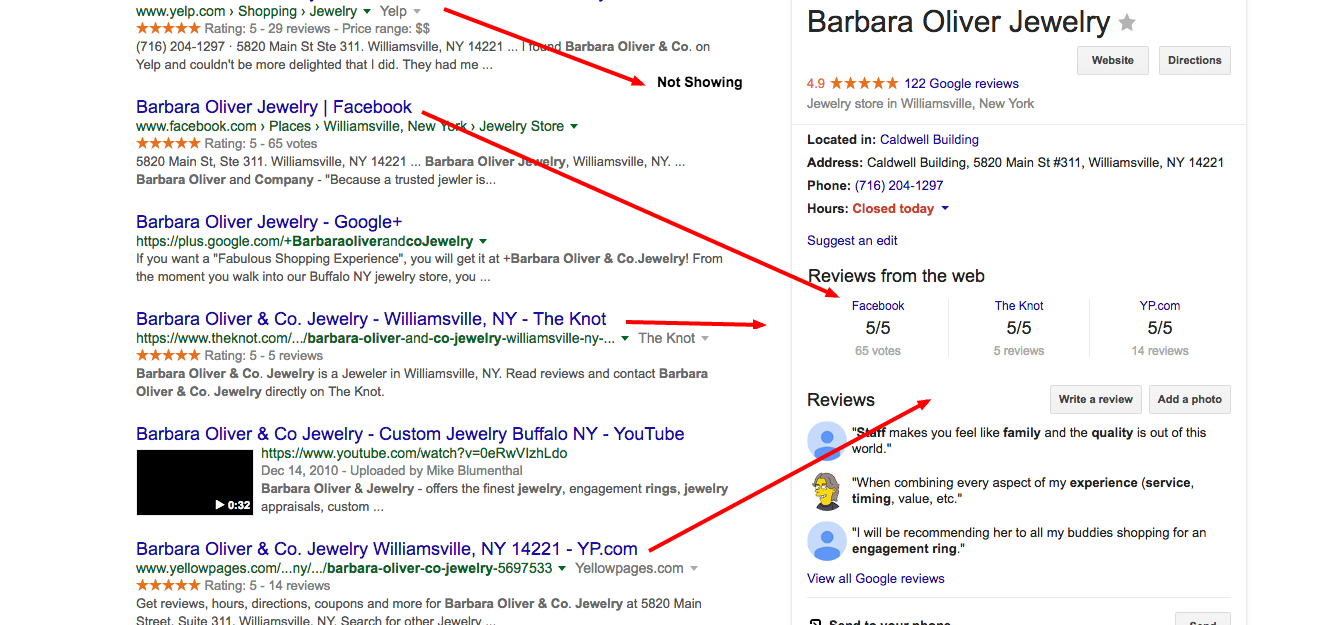Image resolution: width=1326 pixels, height=625 pixels.
Task: Click 'When combining every aspect' review snippet
Action: [1023, 490]
